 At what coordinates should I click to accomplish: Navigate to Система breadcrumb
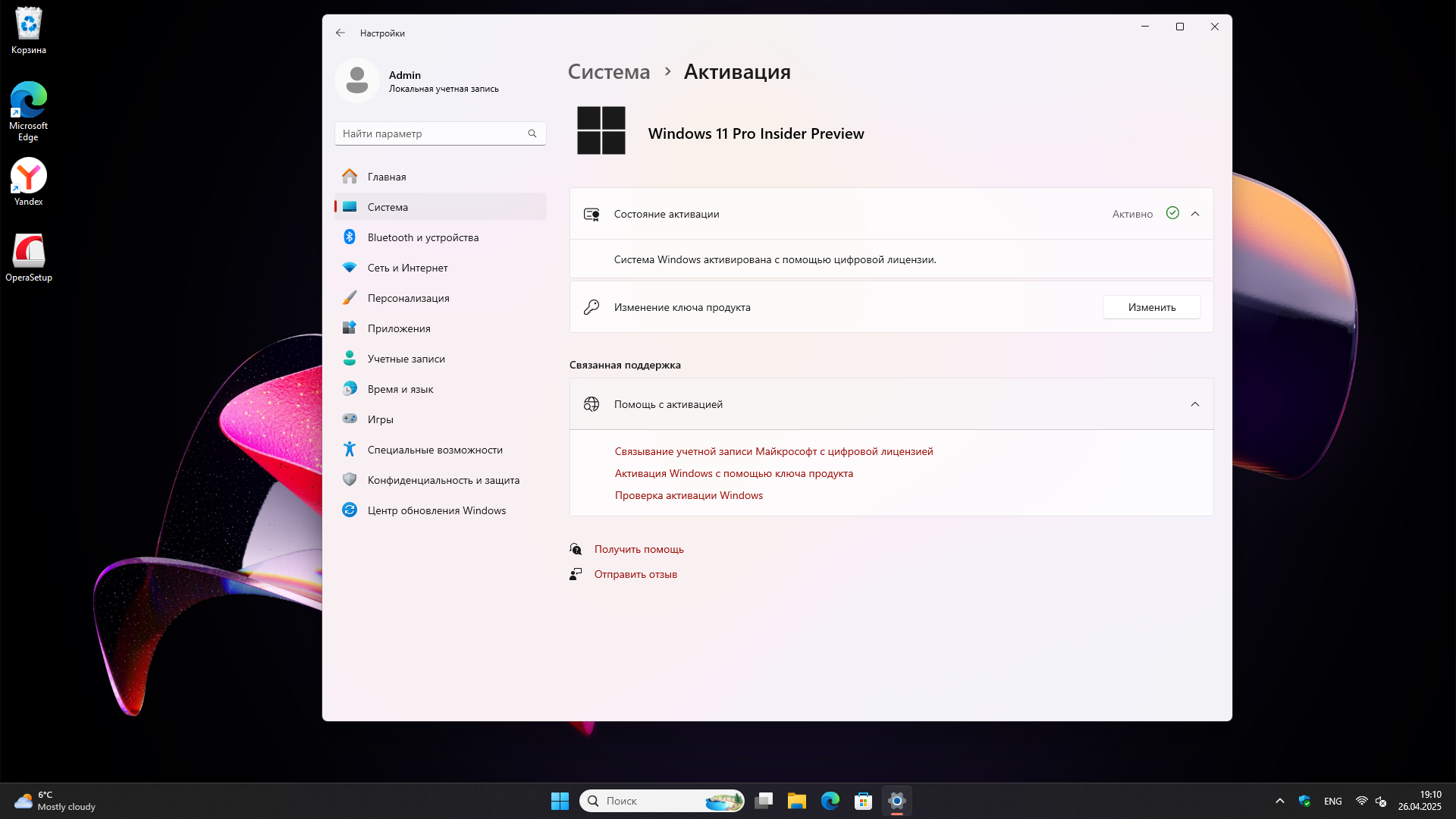[x=609, y=72]
